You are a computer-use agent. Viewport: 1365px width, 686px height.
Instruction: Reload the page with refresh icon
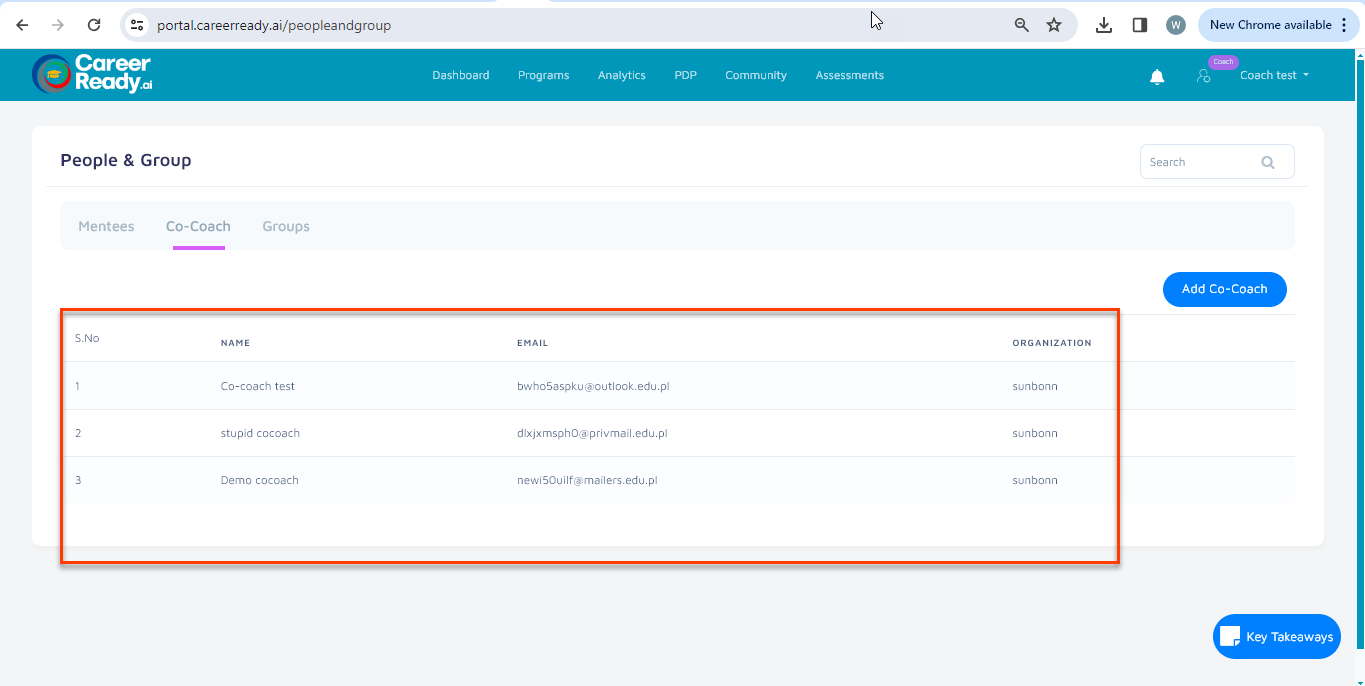94,25
